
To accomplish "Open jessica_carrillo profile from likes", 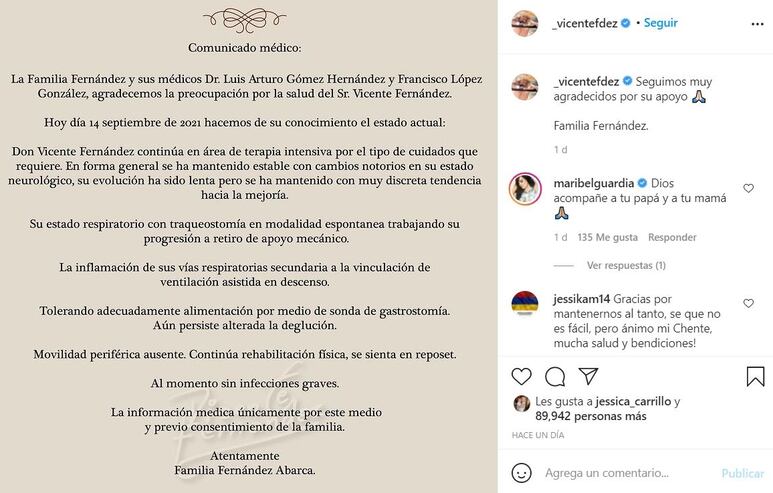I will pos(633,401).
